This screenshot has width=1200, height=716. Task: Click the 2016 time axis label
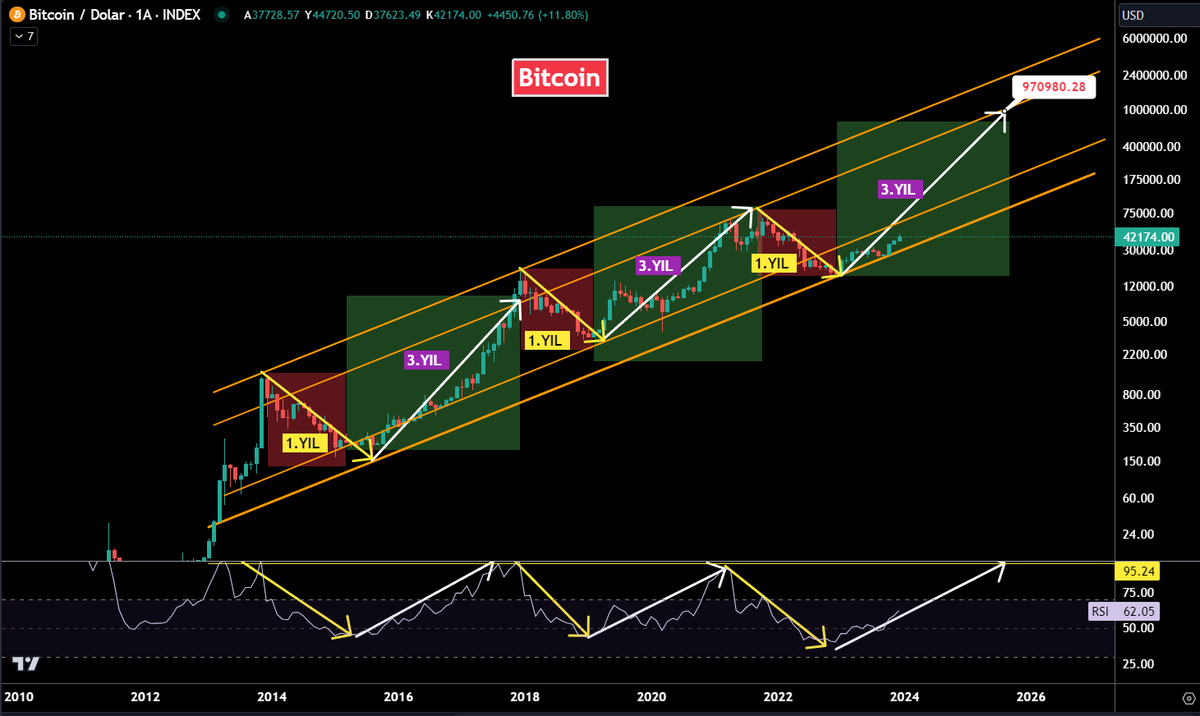(398, 696)
